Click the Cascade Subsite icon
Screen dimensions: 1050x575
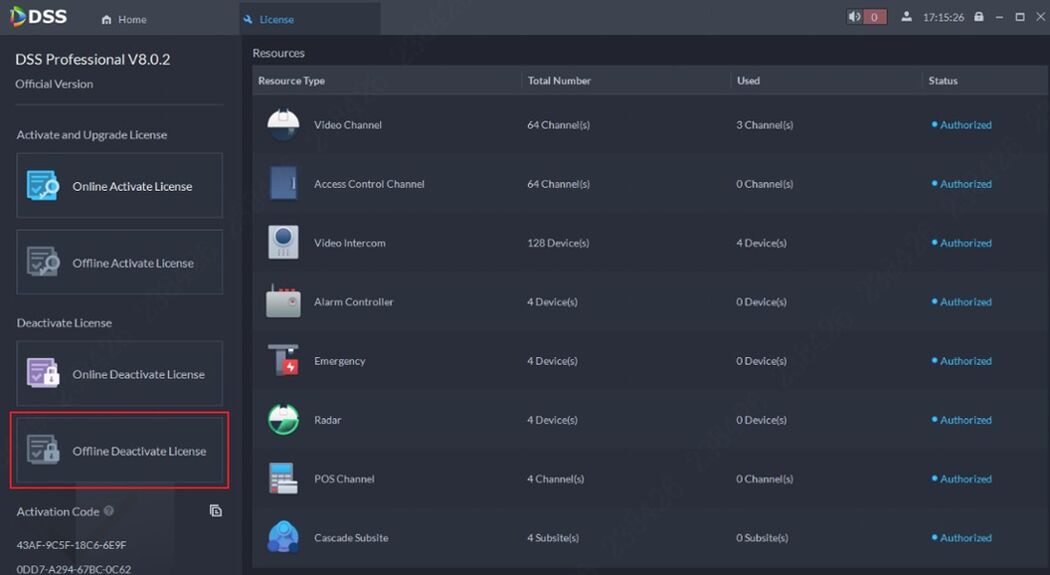point(283,537)
